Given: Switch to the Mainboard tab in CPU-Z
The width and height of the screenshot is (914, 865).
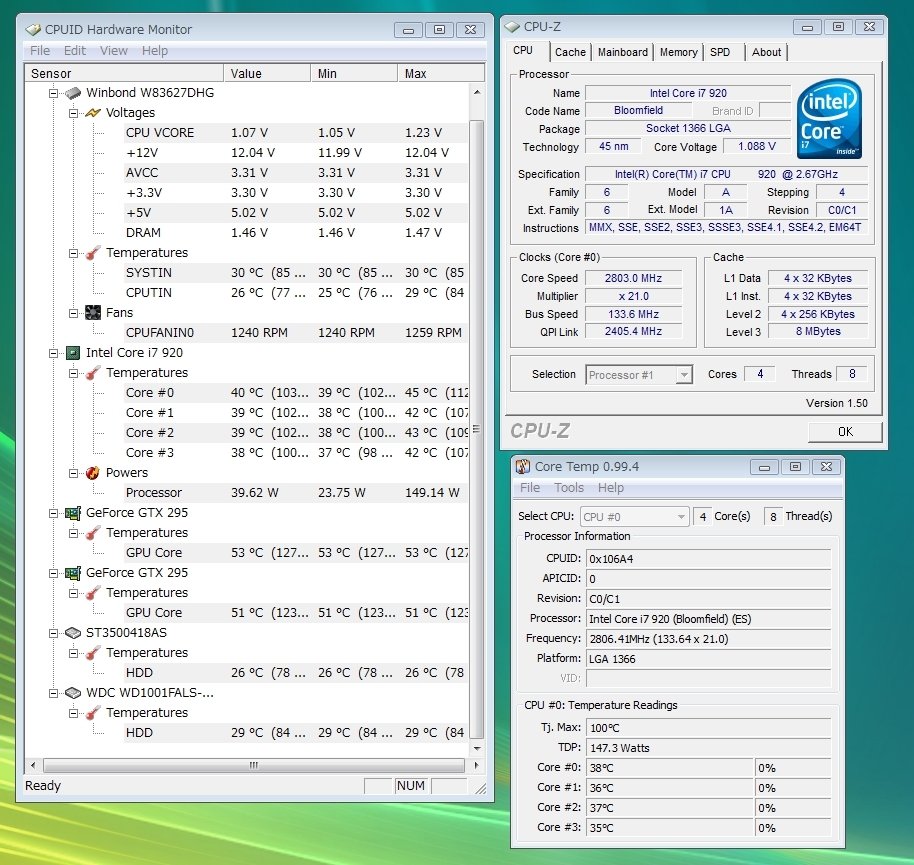Looking at the screenshot, I should [x=623, y=52].
